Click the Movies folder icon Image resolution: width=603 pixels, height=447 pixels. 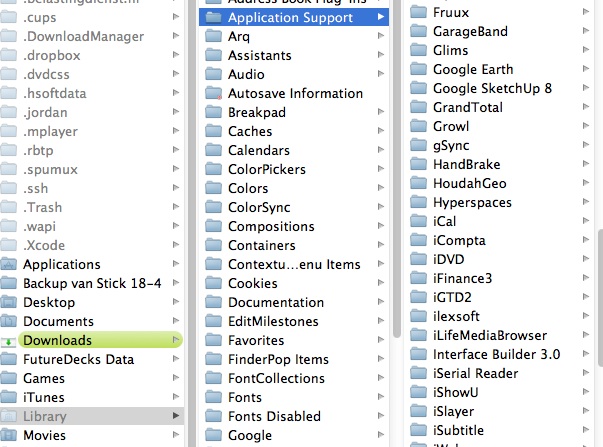8,435
